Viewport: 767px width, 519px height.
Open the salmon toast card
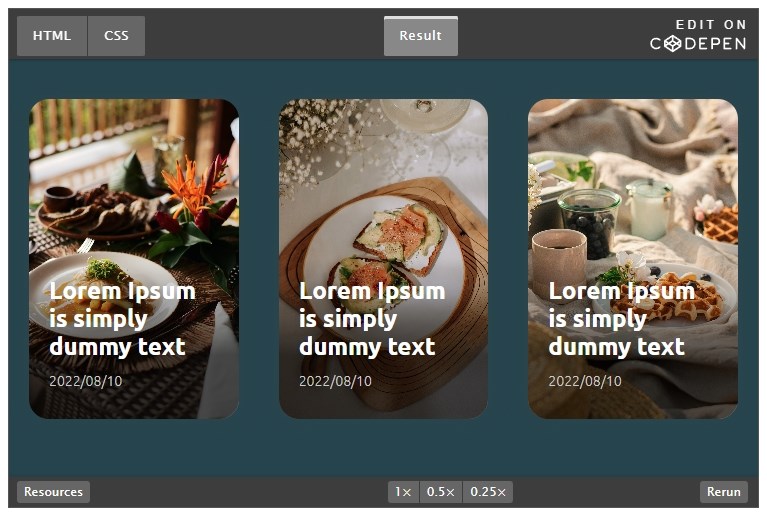click(384, 259)
